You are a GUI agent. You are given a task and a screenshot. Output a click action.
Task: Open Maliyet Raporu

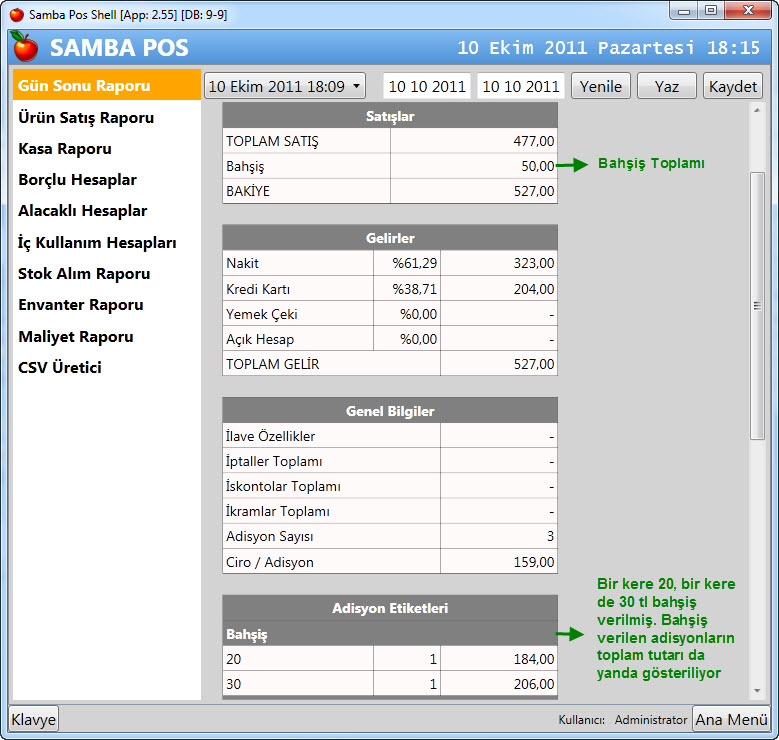[75, 336]
